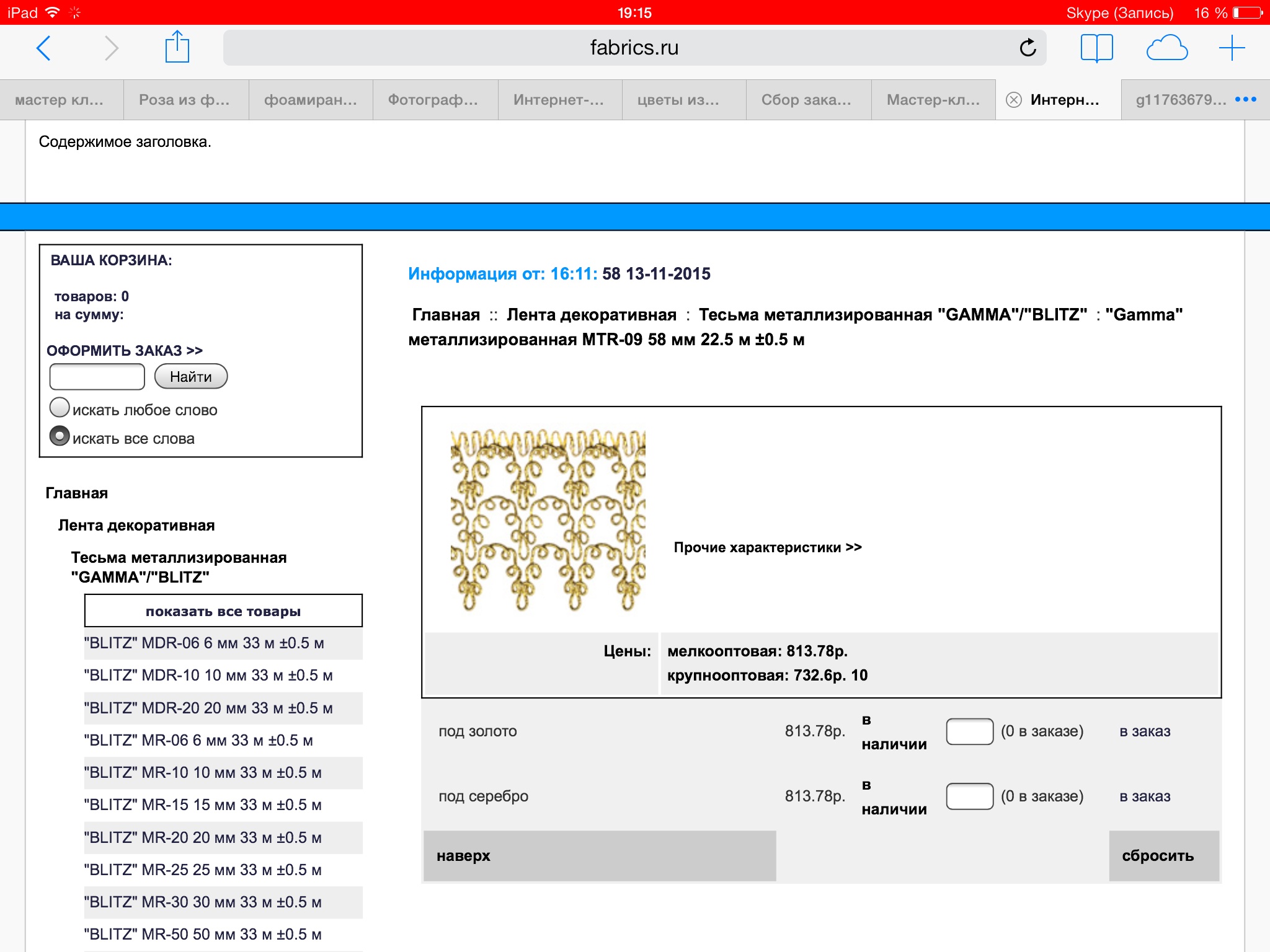Open iCloud tabs cloud icon
1270x952 pixels.
1166,48
